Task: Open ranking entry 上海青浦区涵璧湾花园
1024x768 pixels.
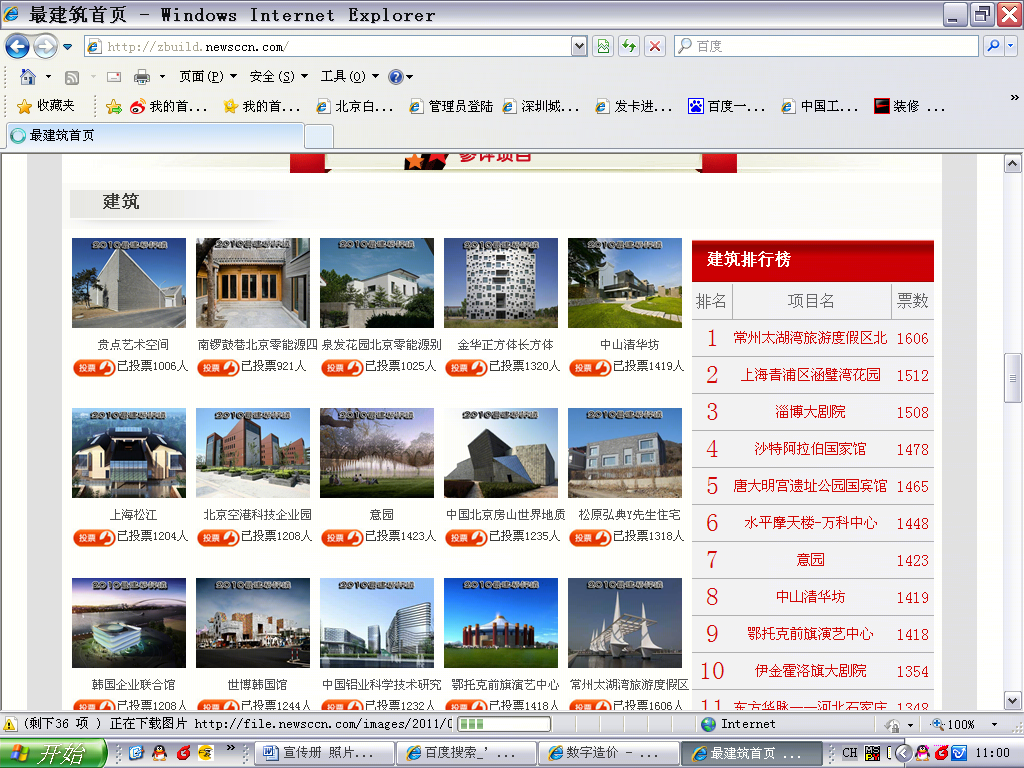Action: [x=810, y=375]
